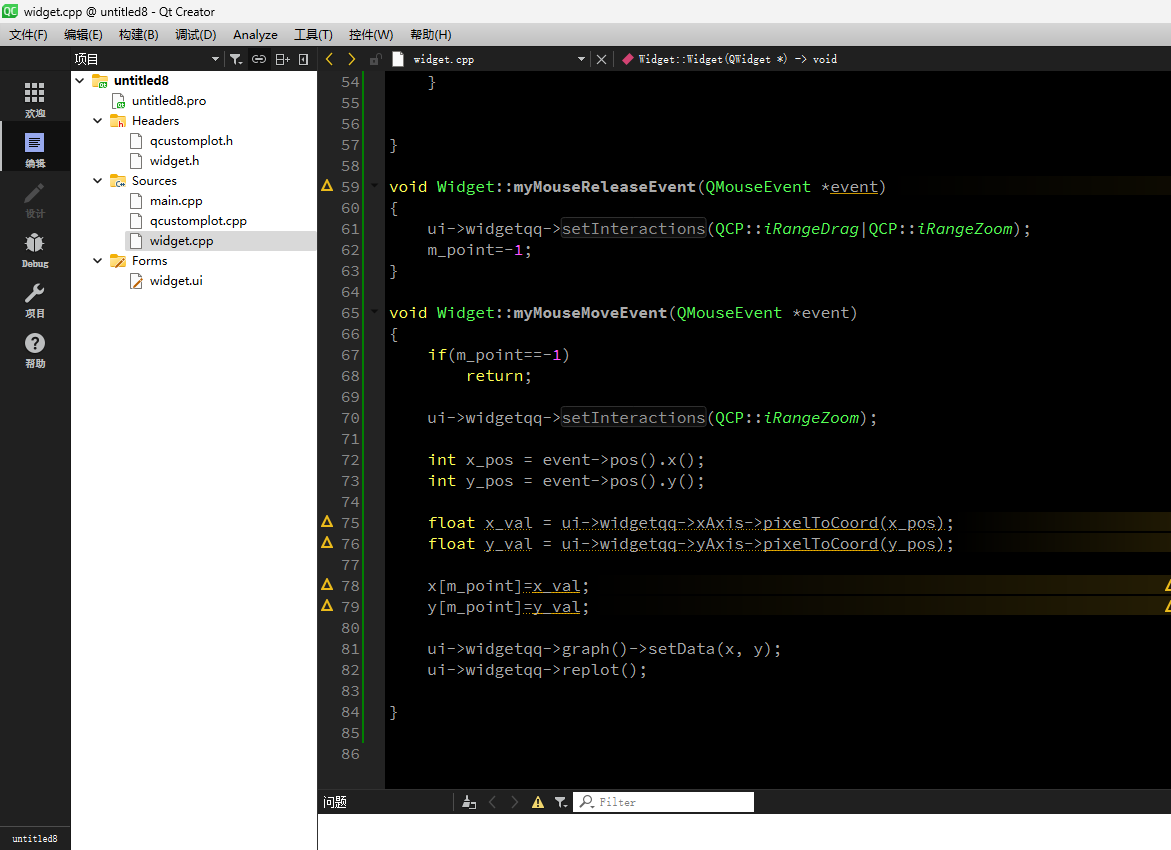1171x850 pixels.
Task: Open issues category filter funnel
Action: 560,802
